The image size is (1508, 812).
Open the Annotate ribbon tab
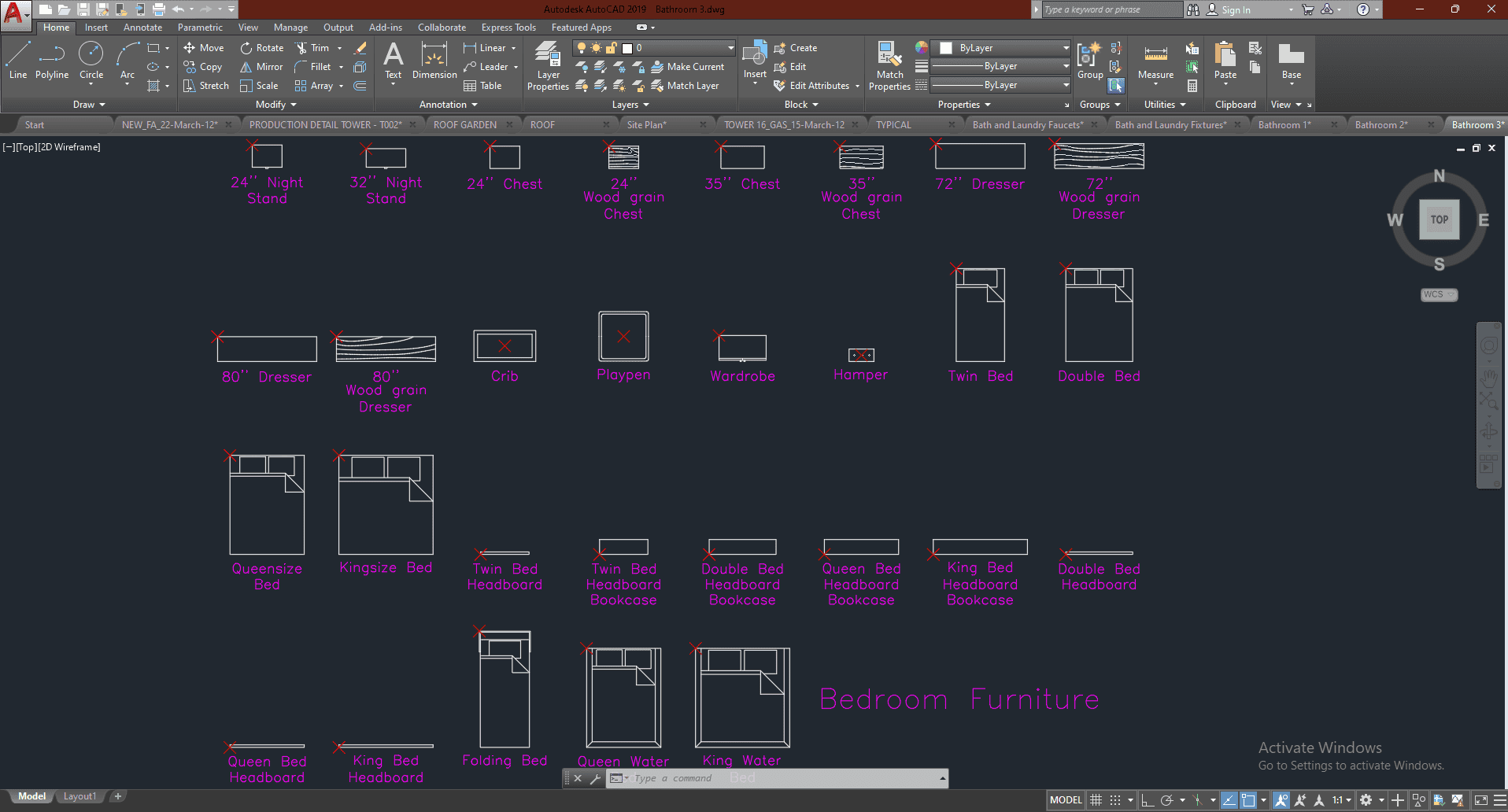coord(142,28)
